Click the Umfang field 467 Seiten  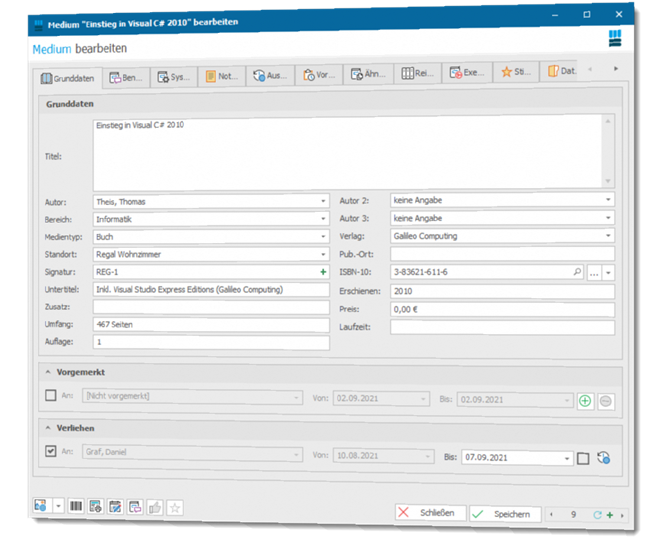point(211,325)
